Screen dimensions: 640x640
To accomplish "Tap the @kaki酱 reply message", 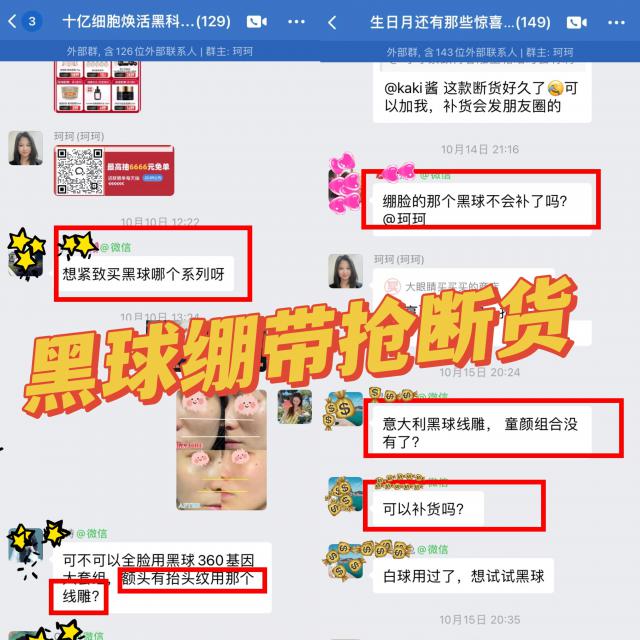I will coord(482,97).
